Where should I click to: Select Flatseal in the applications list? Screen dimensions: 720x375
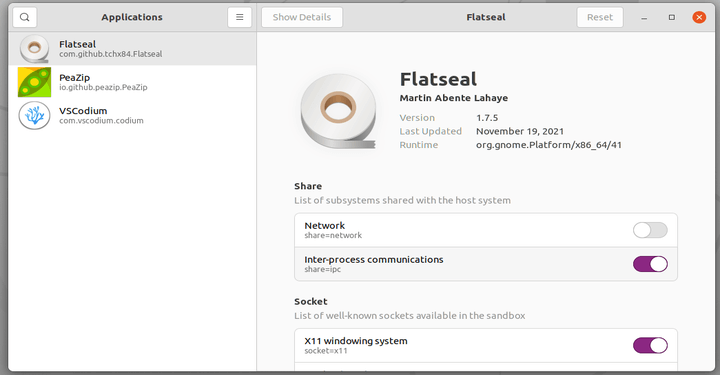tap(132, 49)
